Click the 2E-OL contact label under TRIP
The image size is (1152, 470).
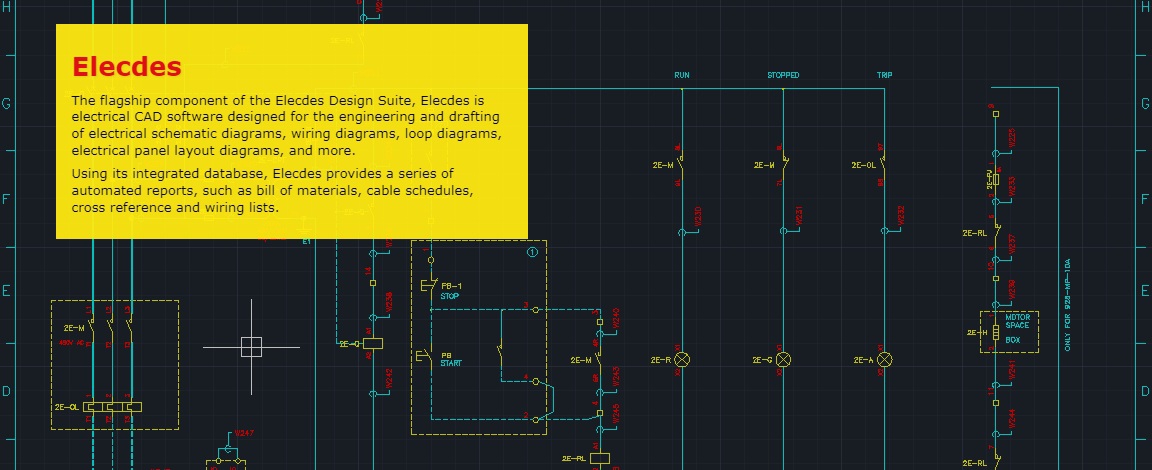tap(863, 165)
